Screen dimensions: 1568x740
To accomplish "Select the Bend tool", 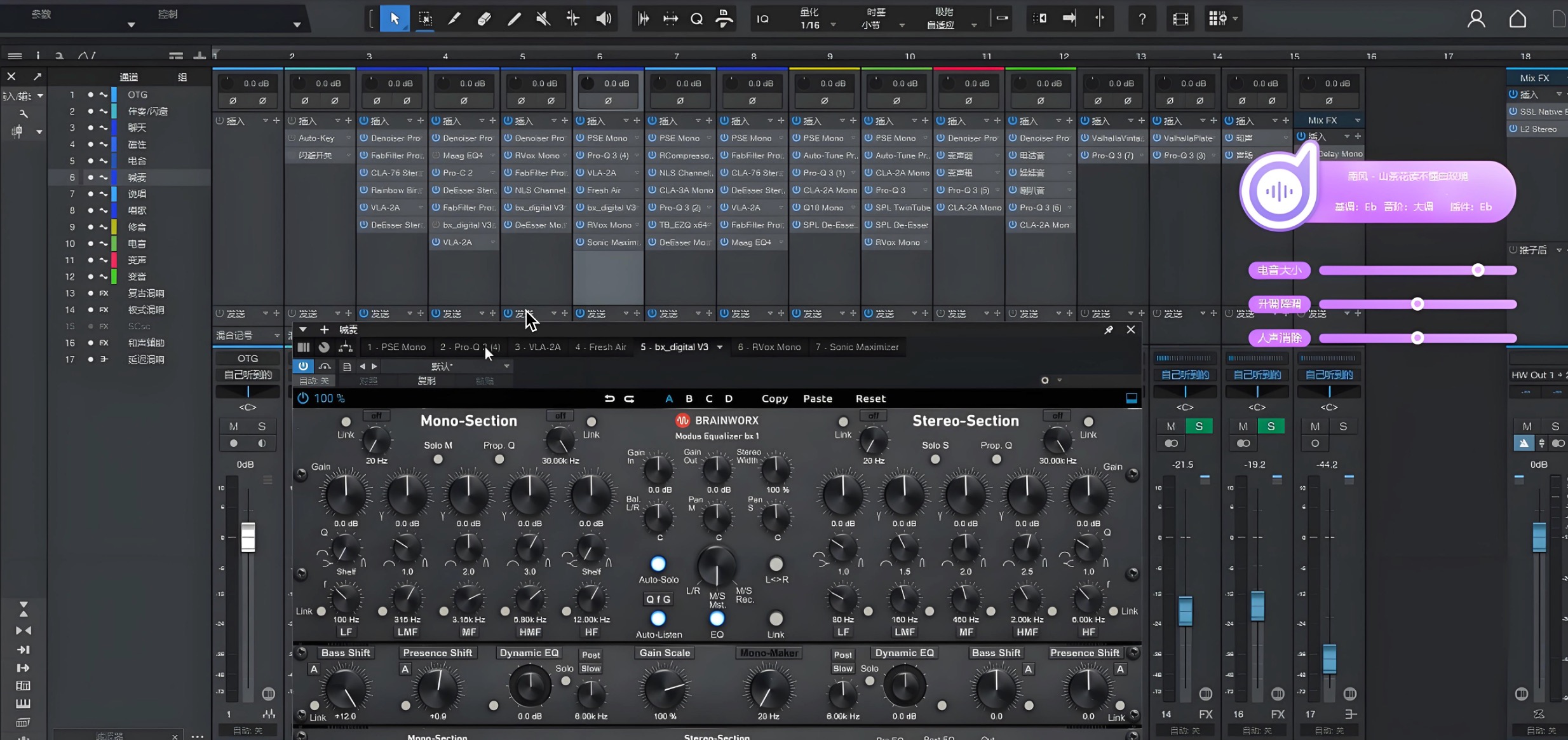I will pos(573,18).
